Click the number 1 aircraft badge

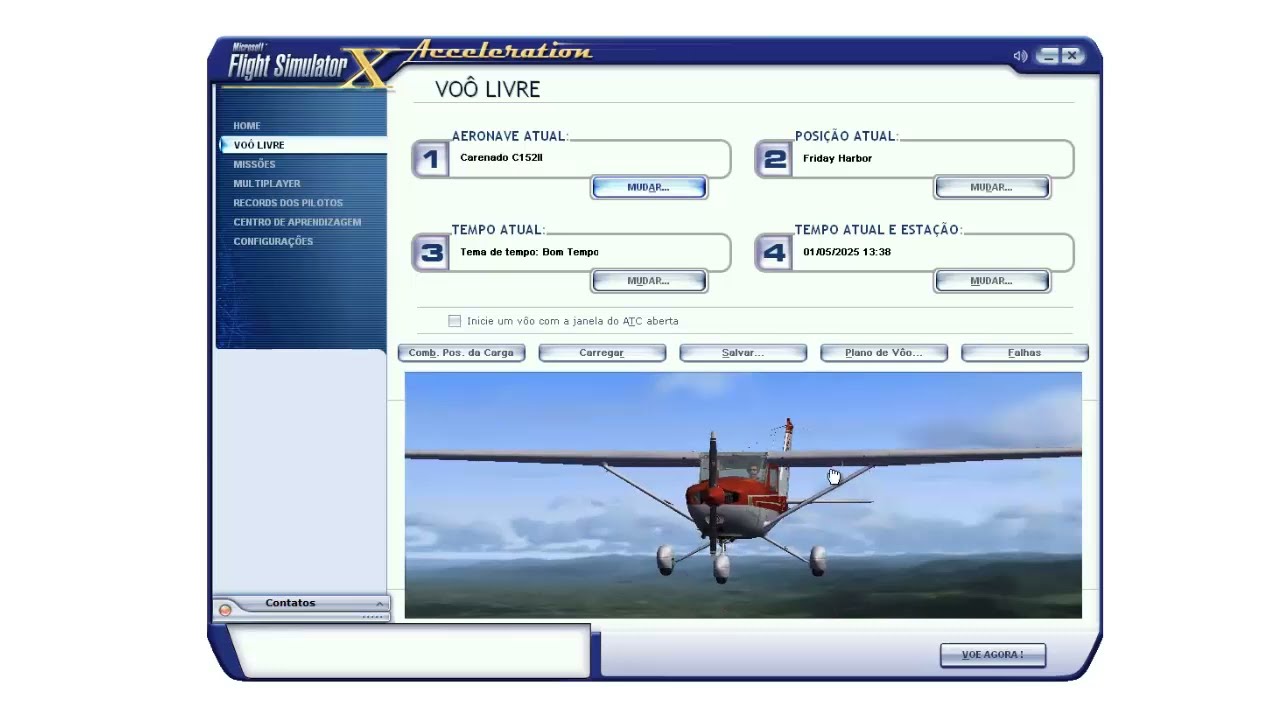(x=431, y=159)
